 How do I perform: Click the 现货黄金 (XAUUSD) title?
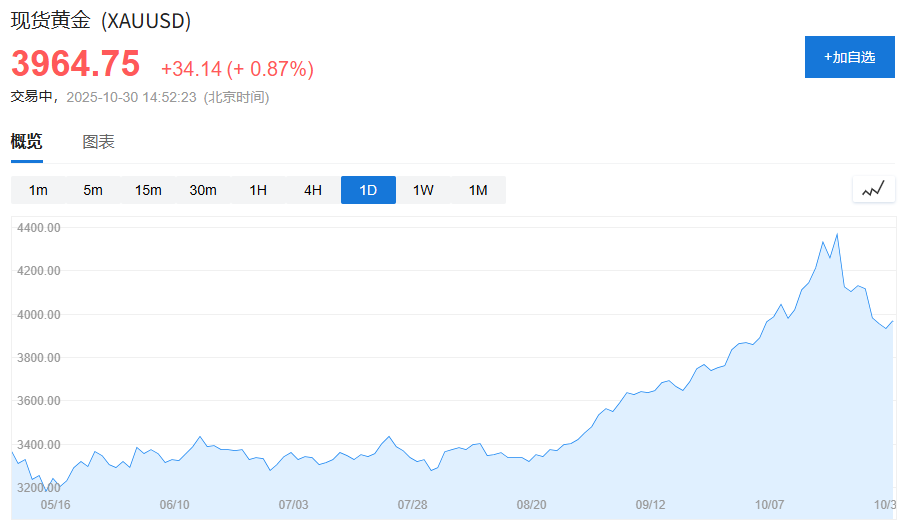pyautogui.click(x=101, y=21)
